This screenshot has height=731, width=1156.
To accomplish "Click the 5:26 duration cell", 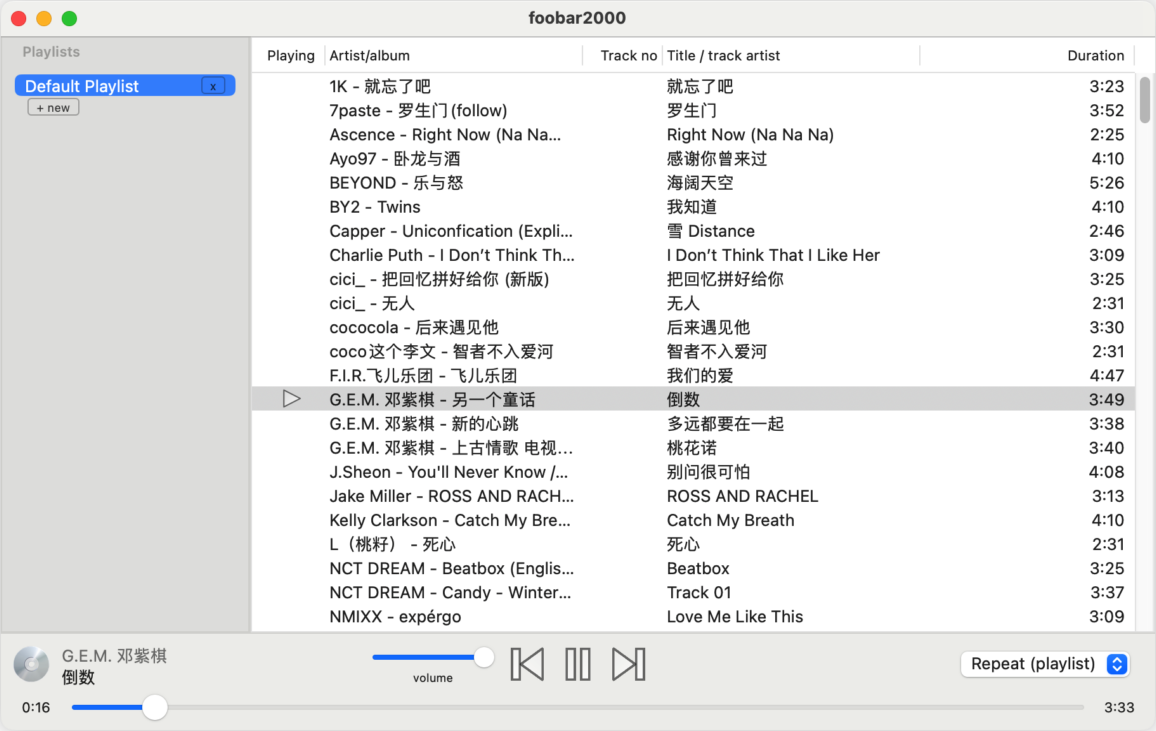I will (1107, 183).
